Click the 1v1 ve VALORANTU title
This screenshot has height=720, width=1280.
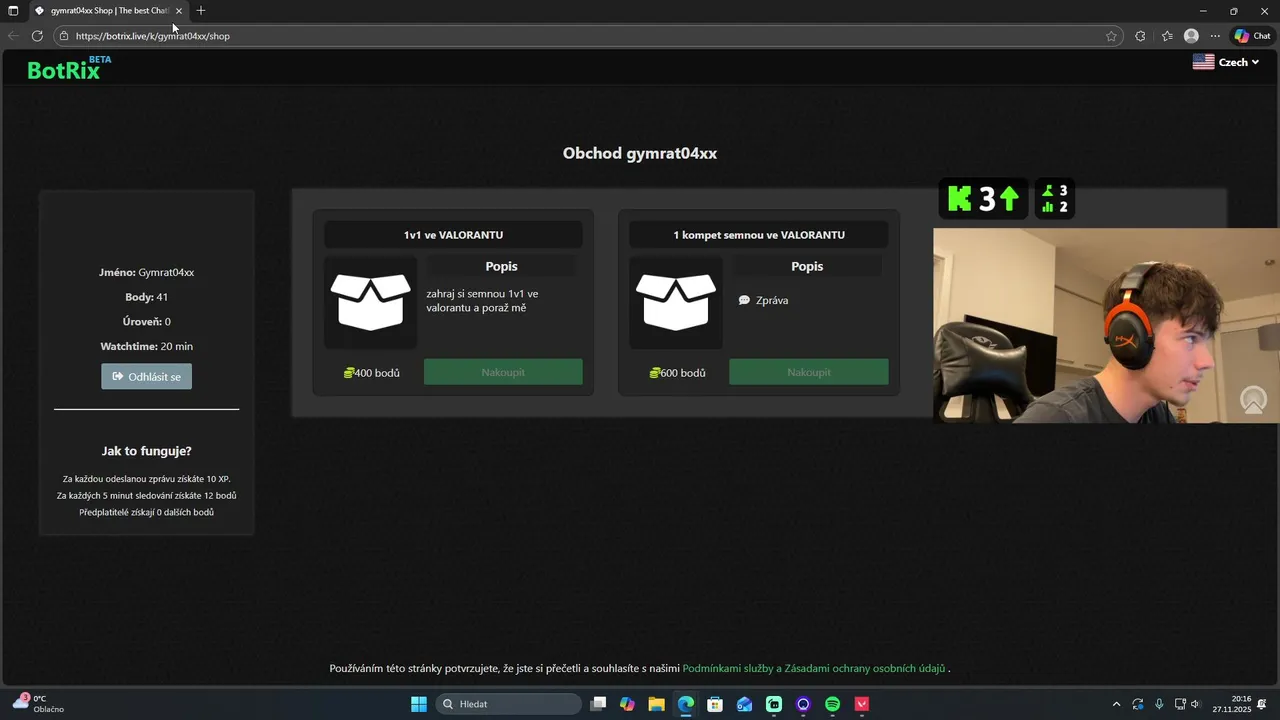click(453, 235)
